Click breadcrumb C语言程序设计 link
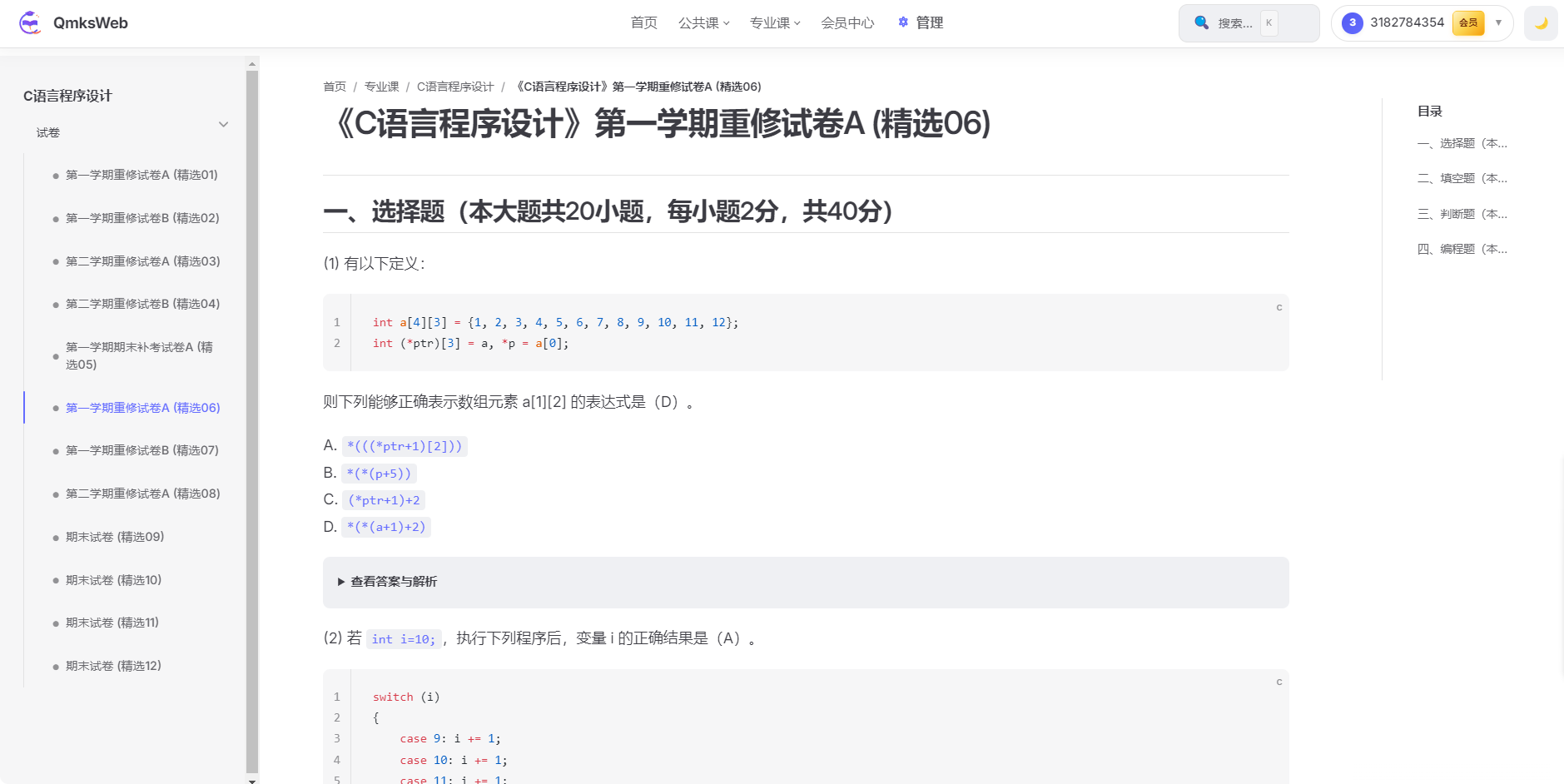1564x784 pixels. click(455, 87)
